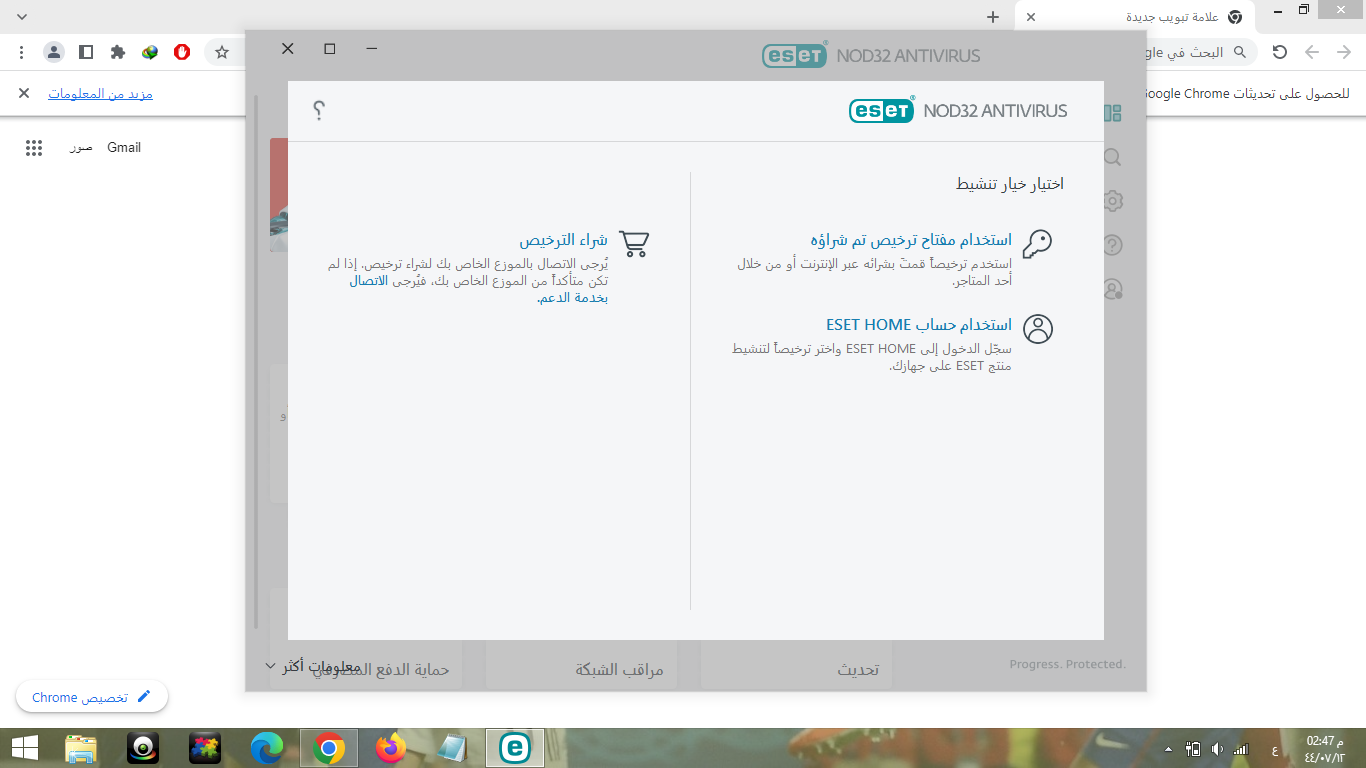Click Progress. Protected. slogan text
The width and height of the screenshot is (1366, 768).
tap(1067, 664)
